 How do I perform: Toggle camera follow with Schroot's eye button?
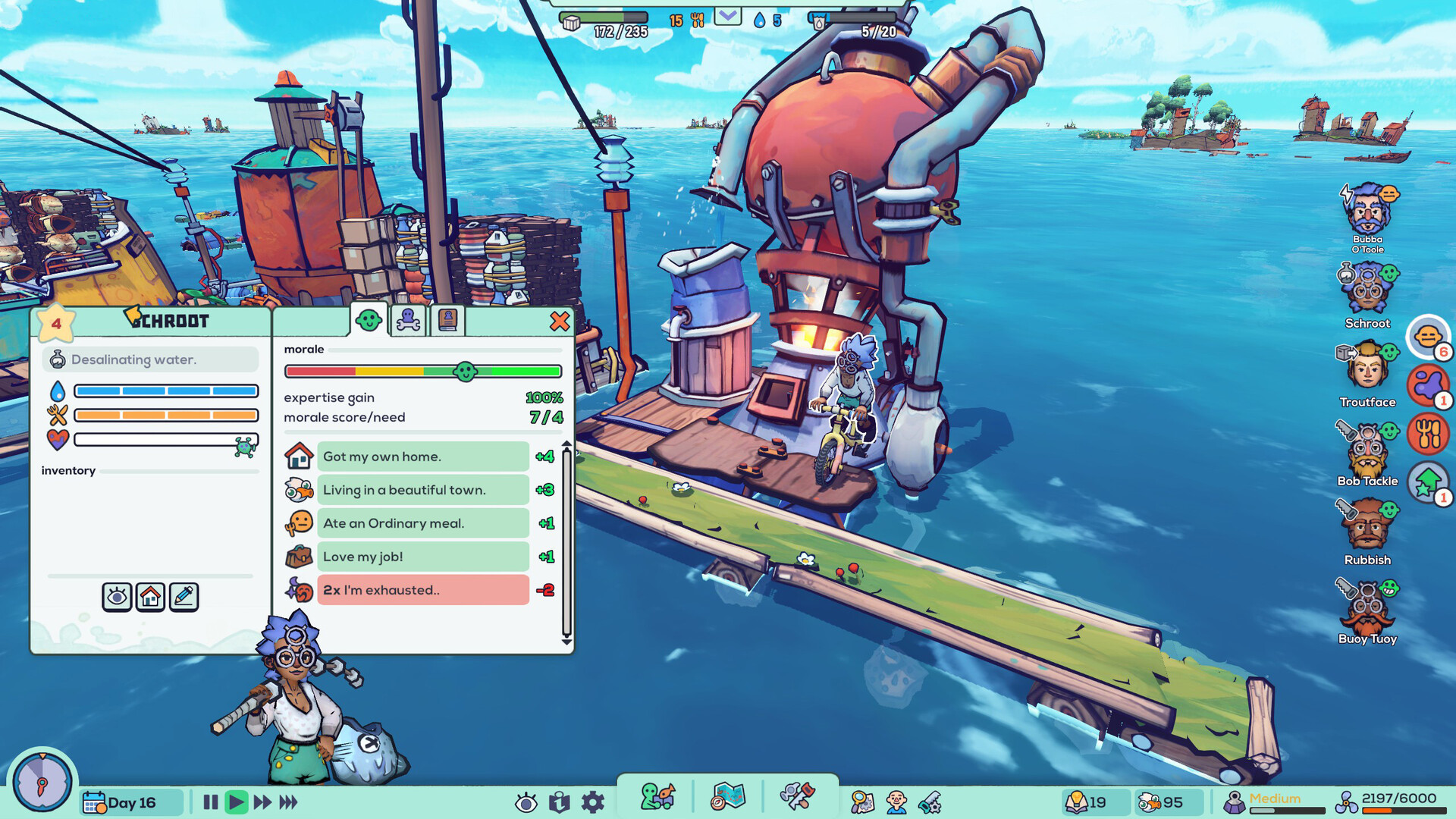118,597
